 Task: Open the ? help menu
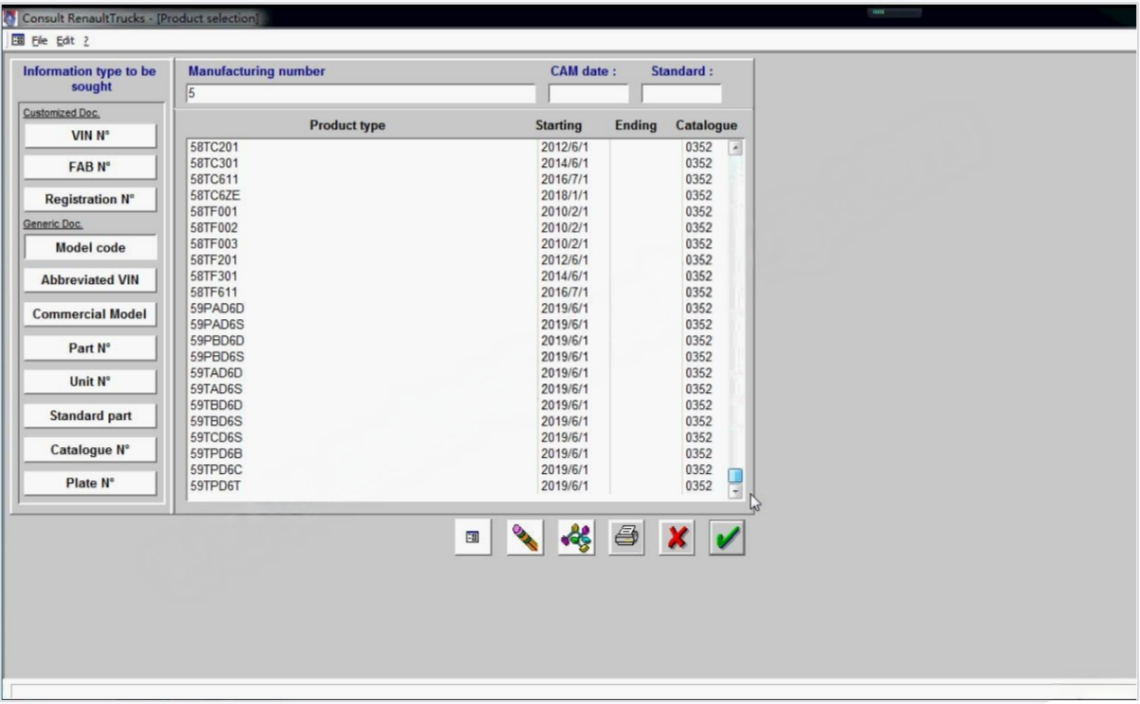[86, 41]
